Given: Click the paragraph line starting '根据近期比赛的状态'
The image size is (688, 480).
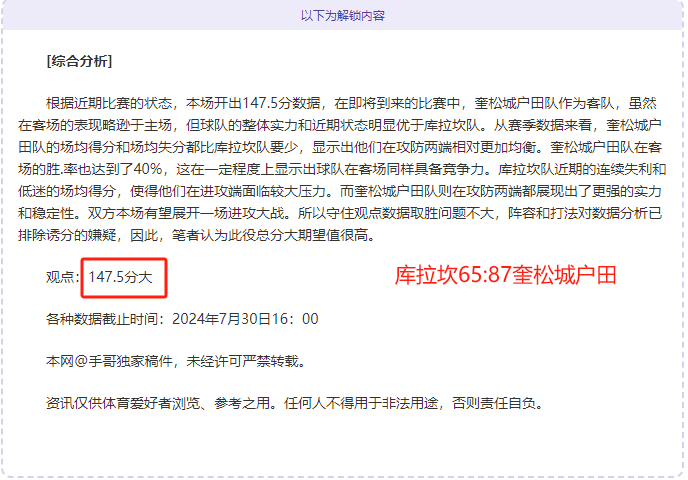Looking at the screenshot, I should pyautogui.click(x=351, y=103).
